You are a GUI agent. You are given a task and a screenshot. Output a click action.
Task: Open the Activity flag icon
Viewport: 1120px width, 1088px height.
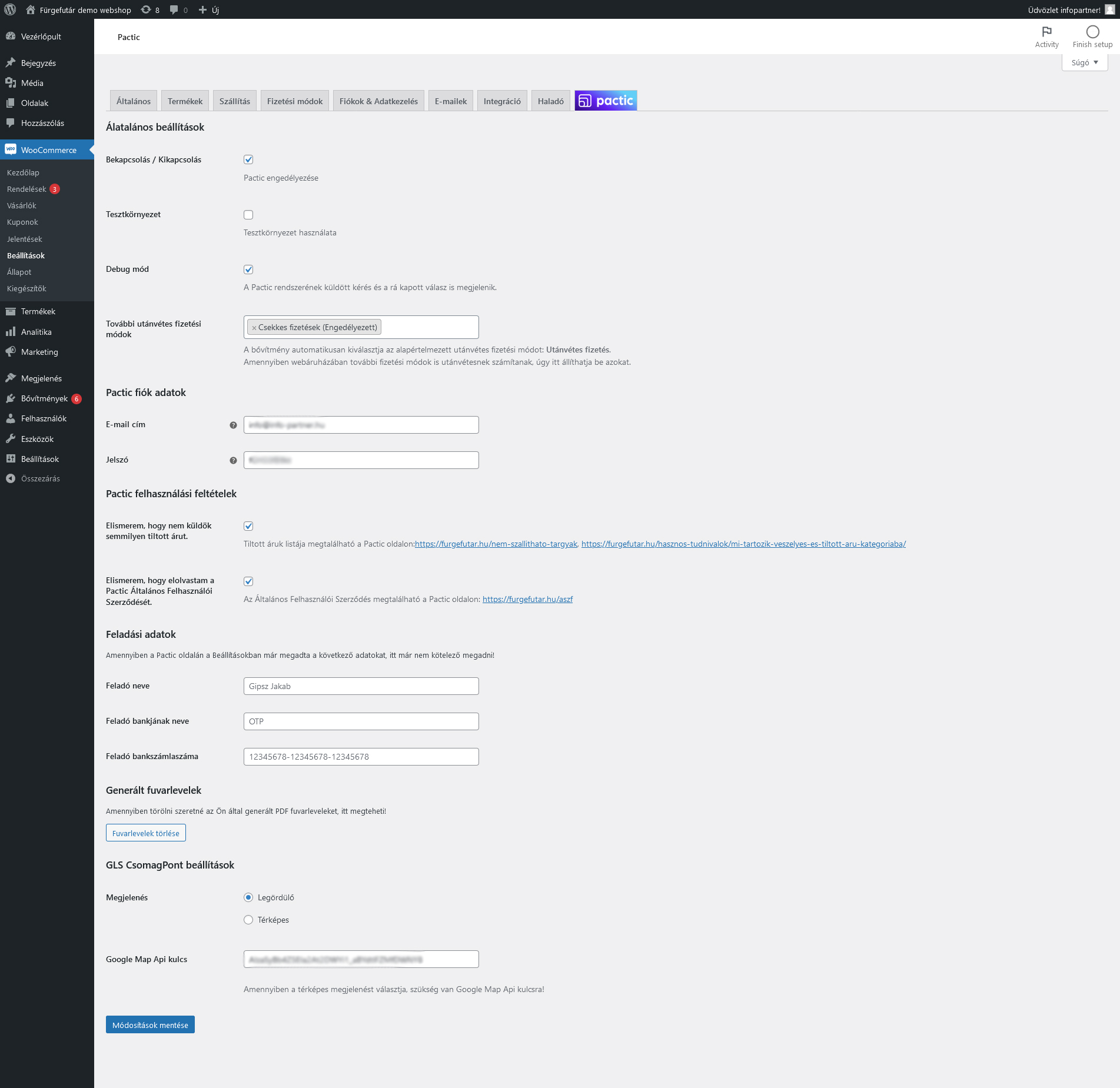pos(1046,32)
